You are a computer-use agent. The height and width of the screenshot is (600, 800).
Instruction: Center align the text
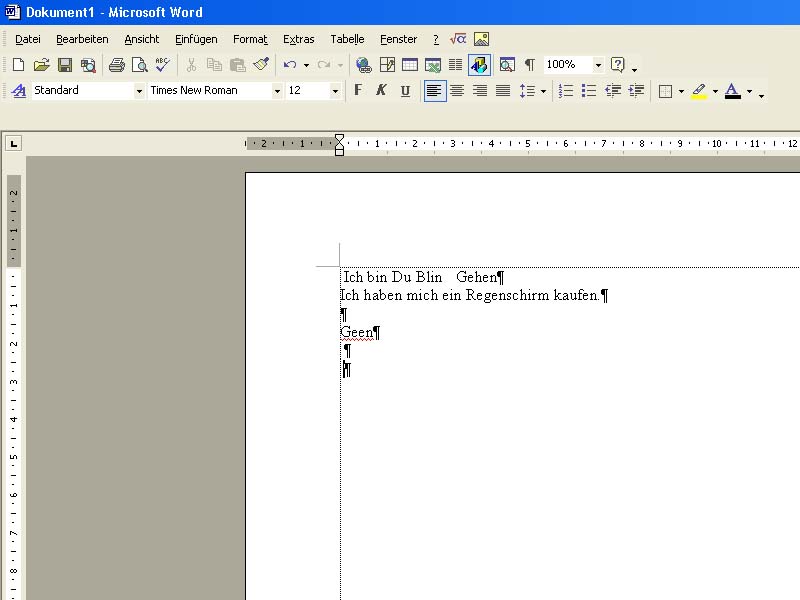point(457,91)
